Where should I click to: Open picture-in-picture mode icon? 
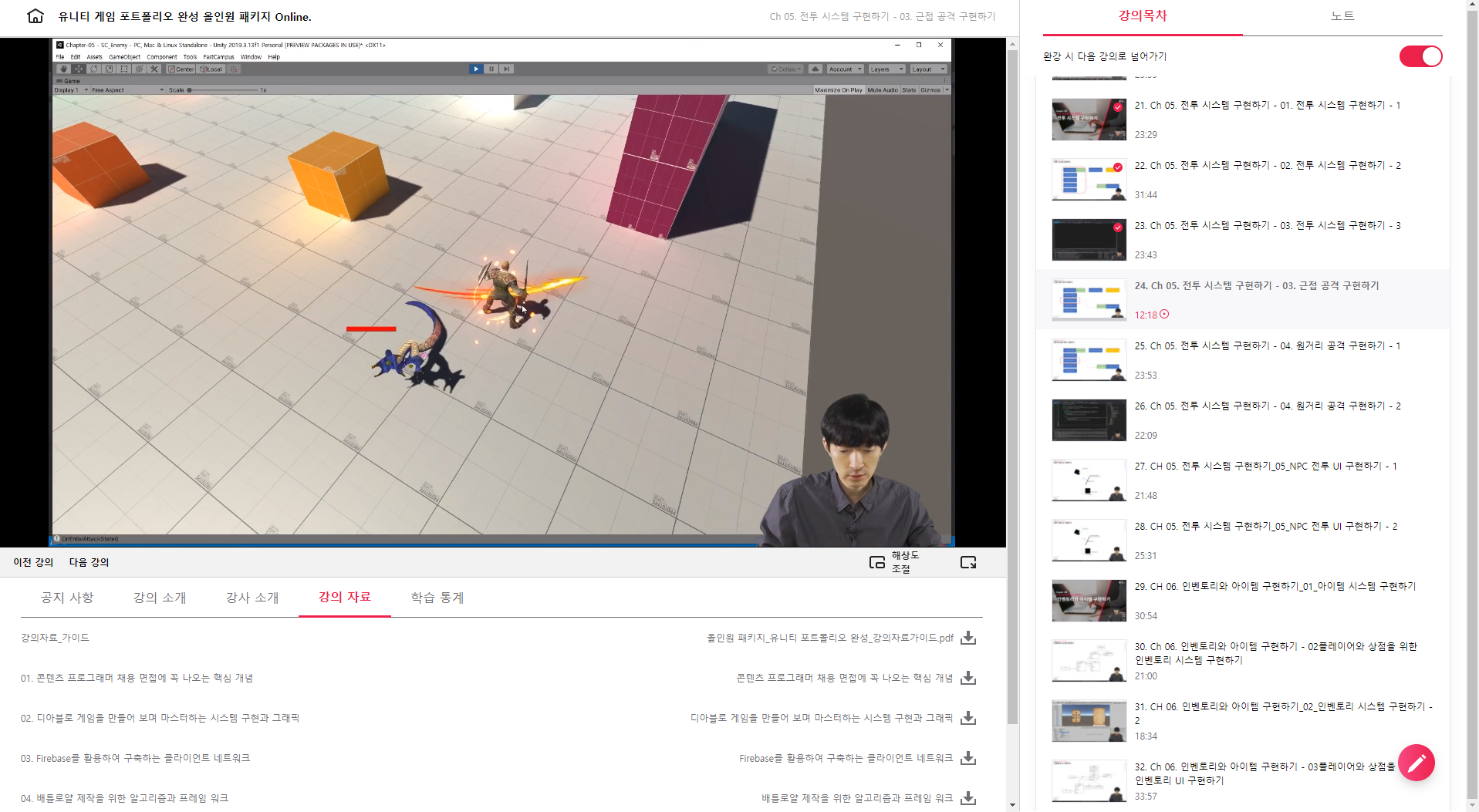877,562
